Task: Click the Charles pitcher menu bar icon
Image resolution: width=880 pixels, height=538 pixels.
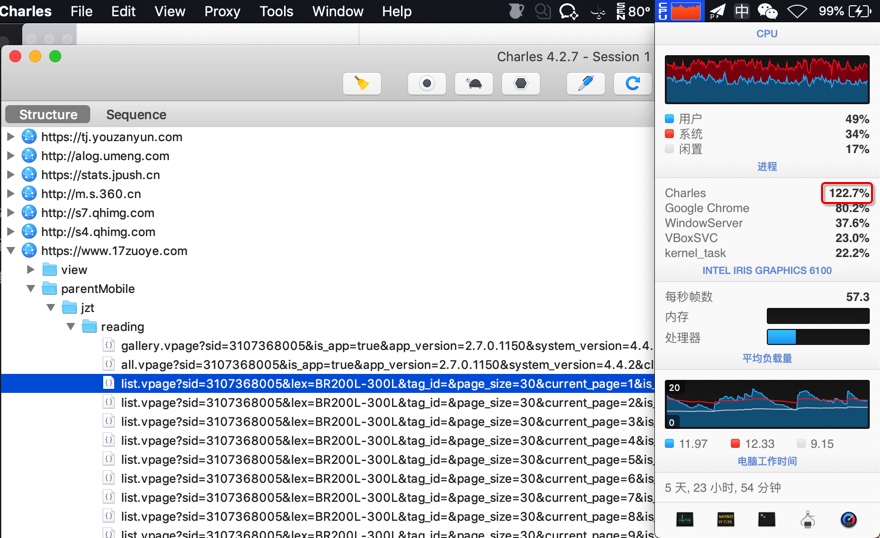Action: pyautogui.click(x=516, y=11)
